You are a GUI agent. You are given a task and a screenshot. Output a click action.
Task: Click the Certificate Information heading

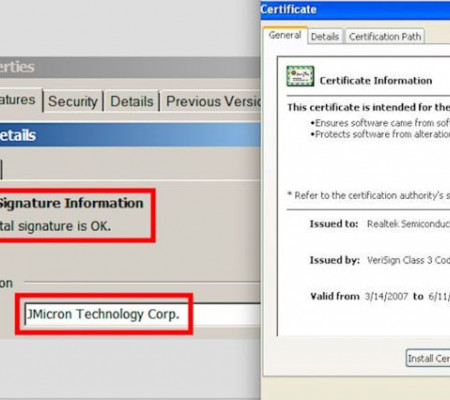[x=376, y=80]
